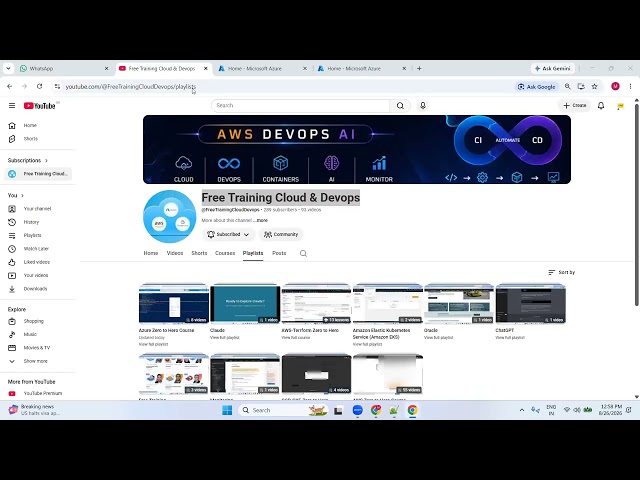Open Azure Zero to Hero Course thumbnail

[x=174, y=304]
